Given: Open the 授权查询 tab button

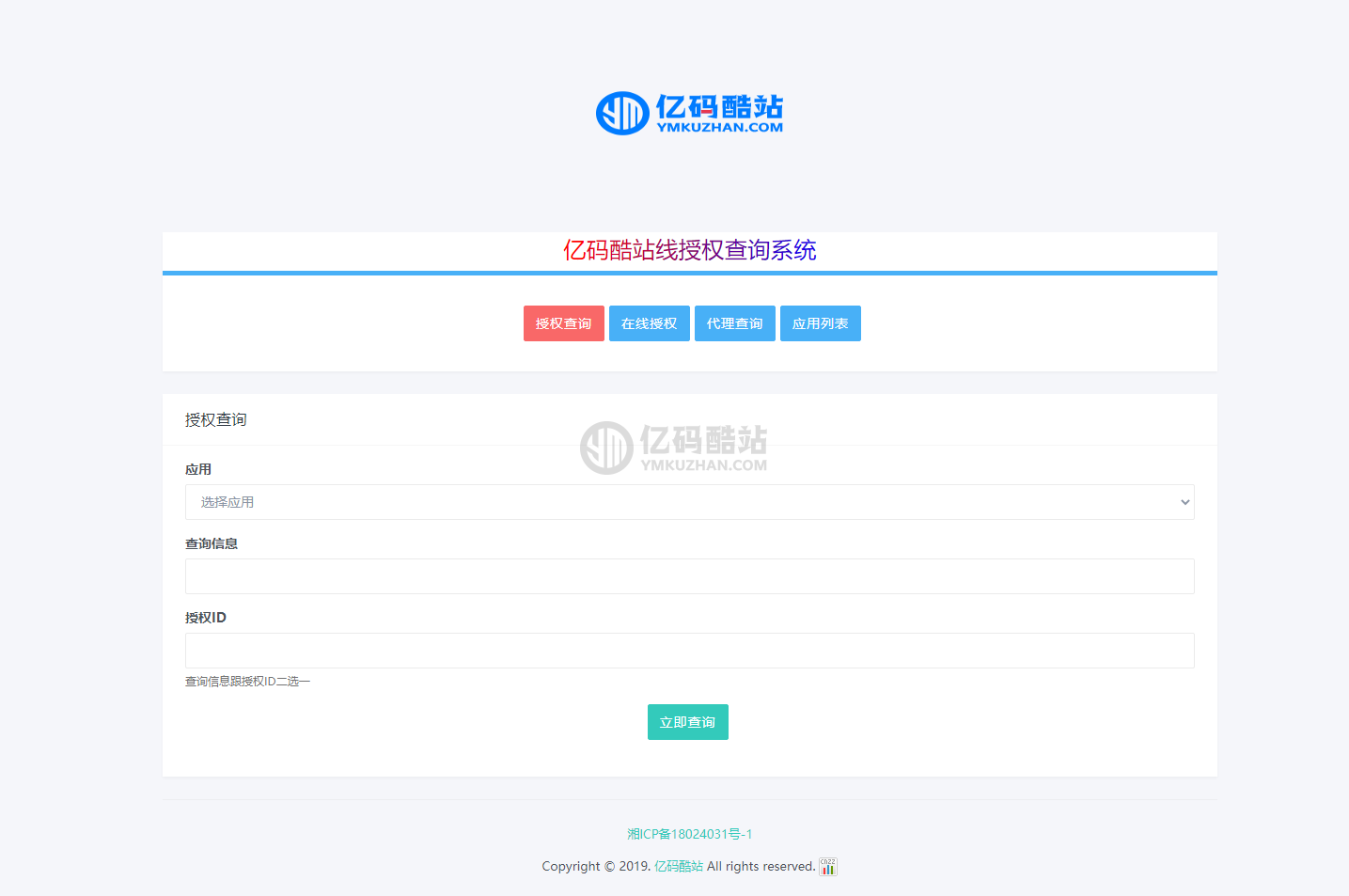Looking at the screenshot, I should (x=564, y=323).
